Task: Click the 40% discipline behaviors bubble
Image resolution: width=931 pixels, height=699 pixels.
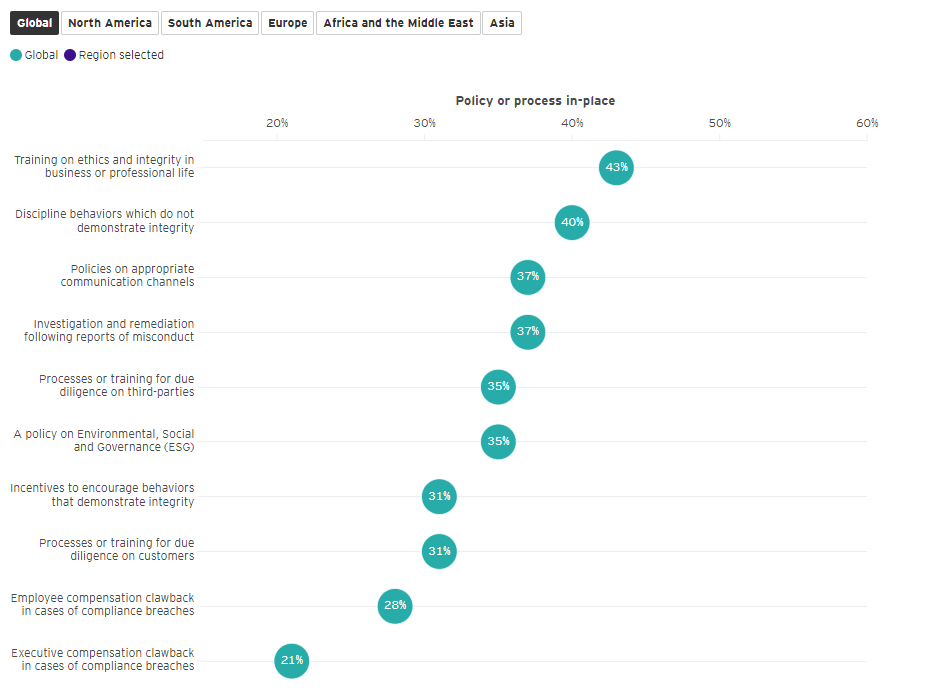Action: point(572,222)
